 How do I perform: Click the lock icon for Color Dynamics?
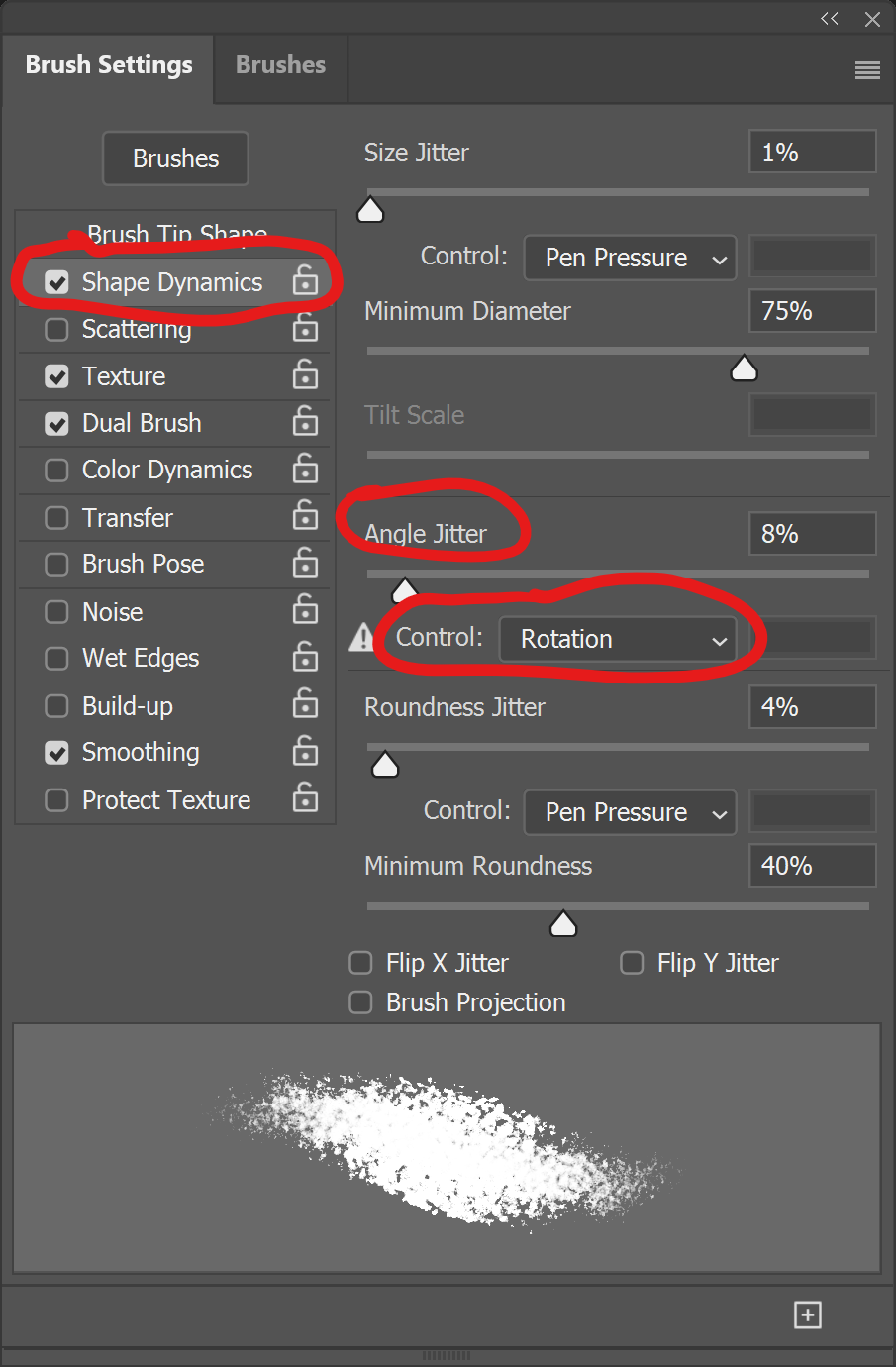tap(305, 469)
